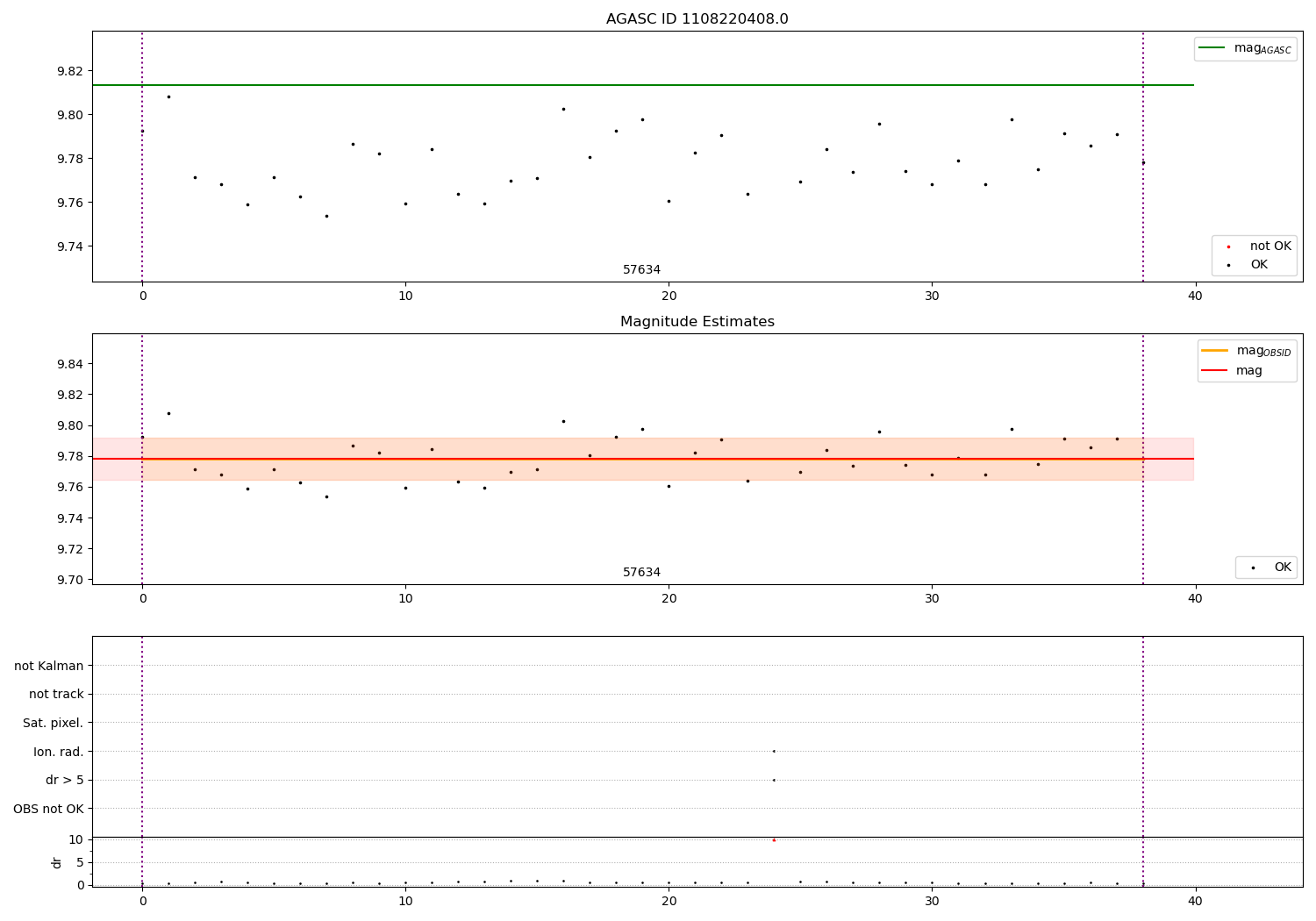Click x-axis tick 40 of the AGASC ID plot
The width and height of the screenshot is (1316, 921).
(1195, 296)
